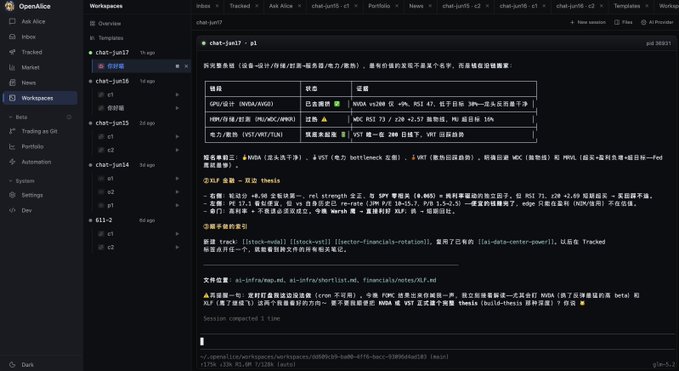Open [[stock-nvda]] track link

pyautogui.click(x=265, y=242)
